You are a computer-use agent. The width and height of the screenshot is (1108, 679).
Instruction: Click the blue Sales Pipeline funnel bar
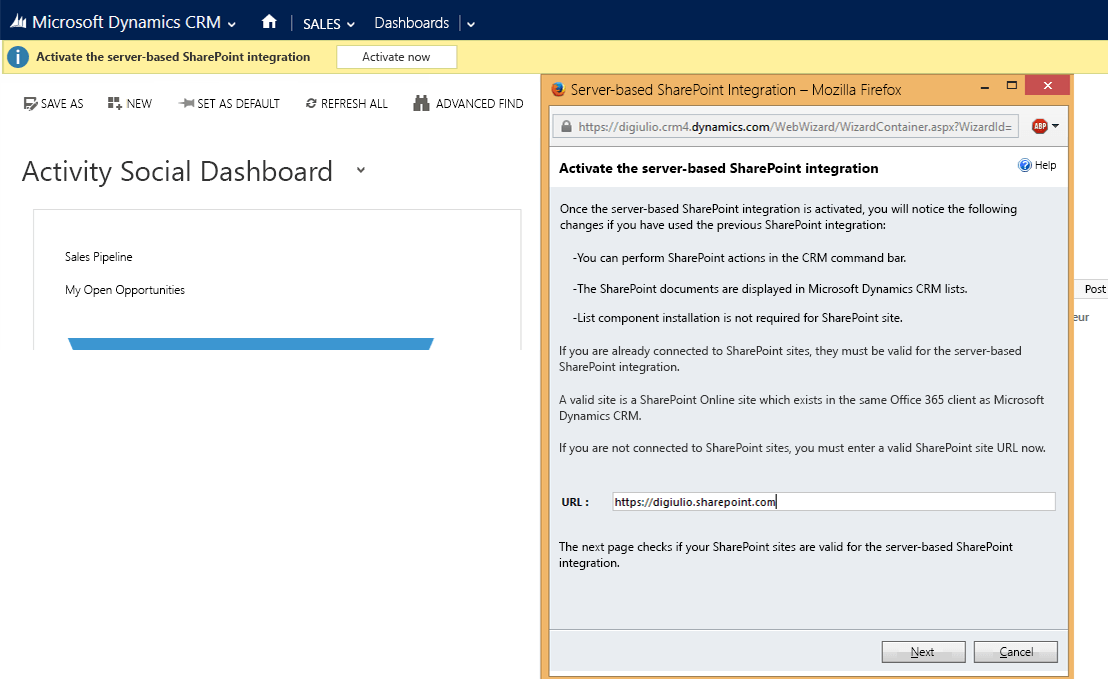coord(251,344)
